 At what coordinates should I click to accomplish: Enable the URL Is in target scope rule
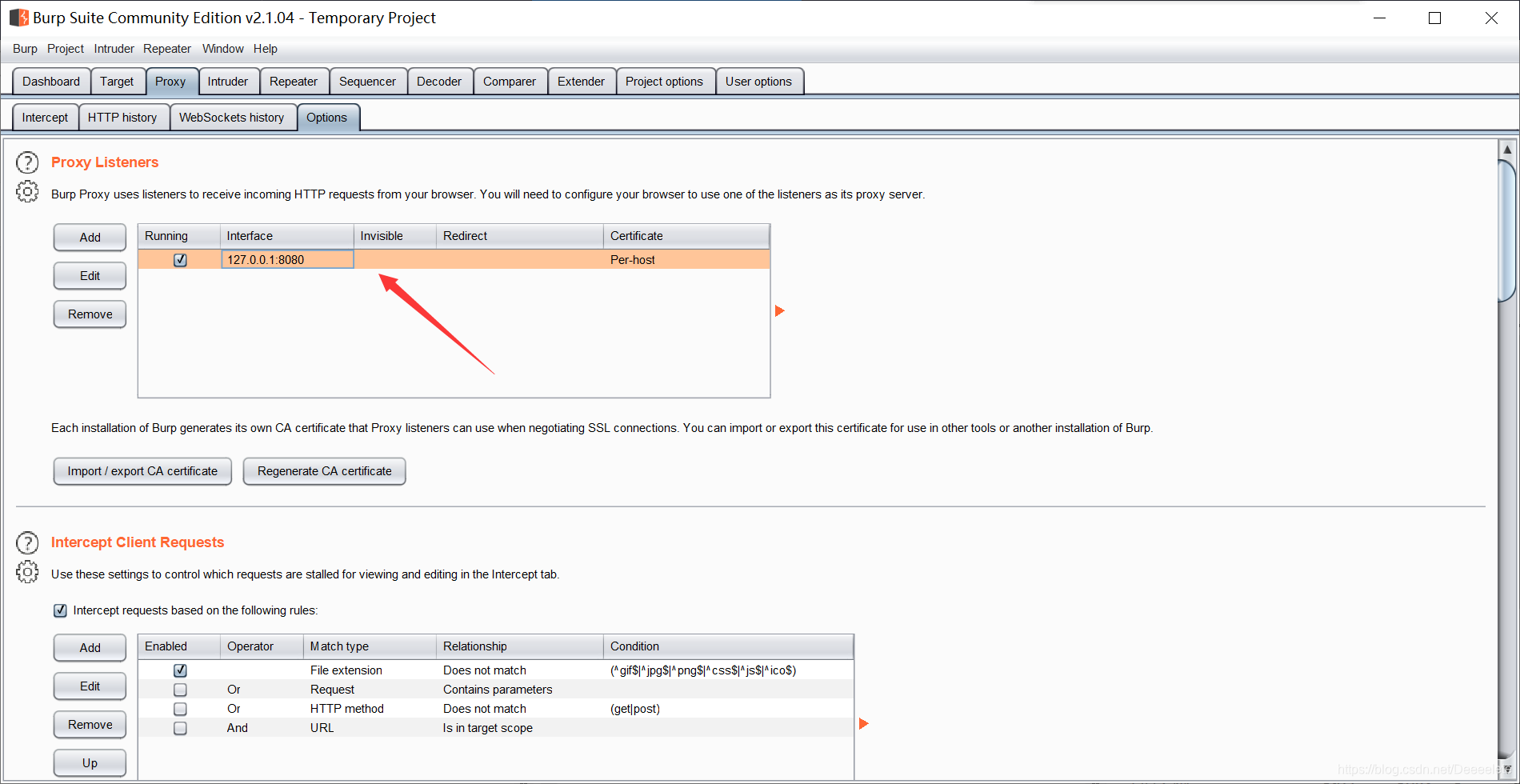tap(180, 728)
